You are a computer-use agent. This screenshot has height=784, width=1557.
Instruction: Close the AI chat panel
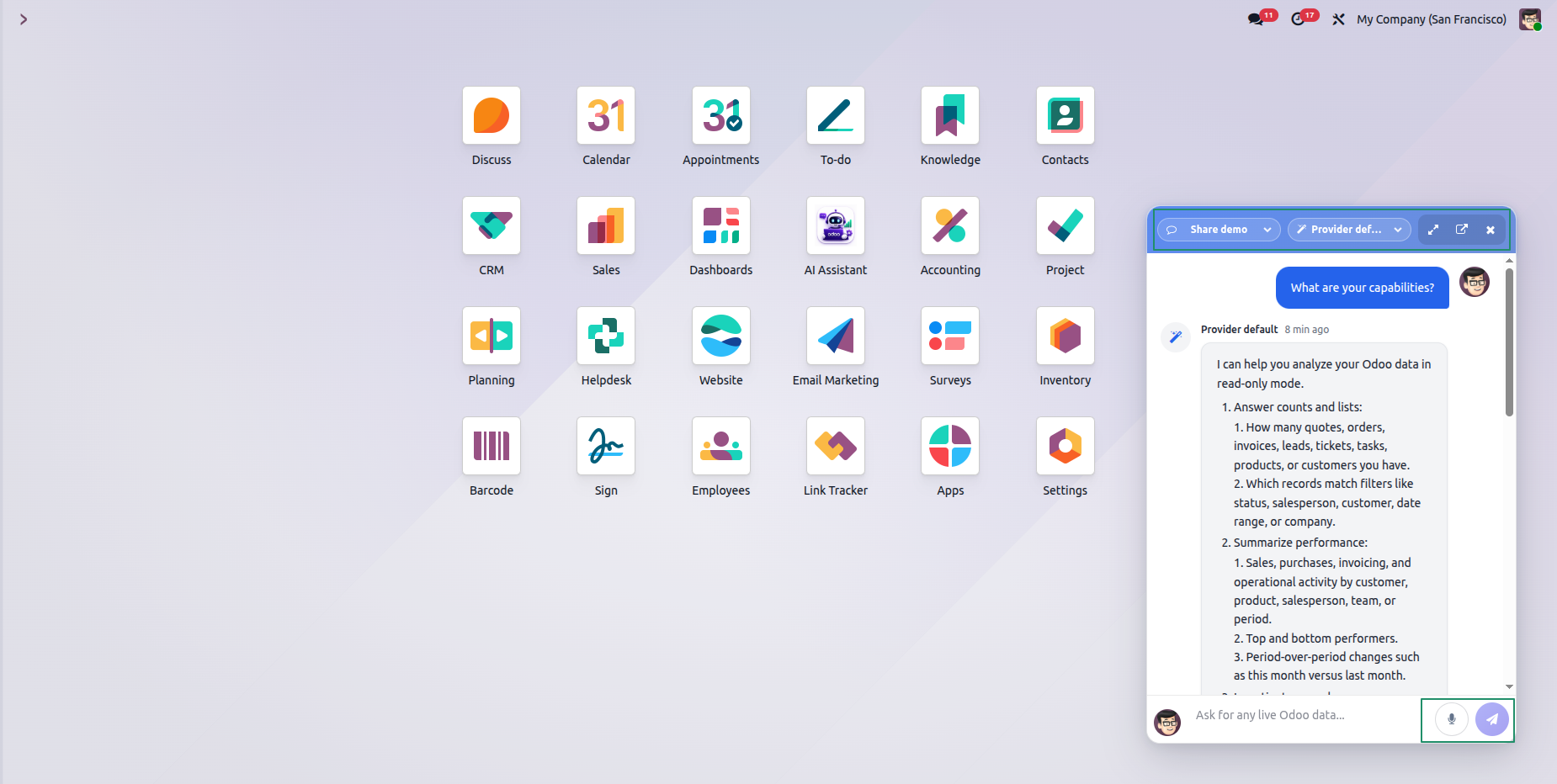pos(1491,230)
